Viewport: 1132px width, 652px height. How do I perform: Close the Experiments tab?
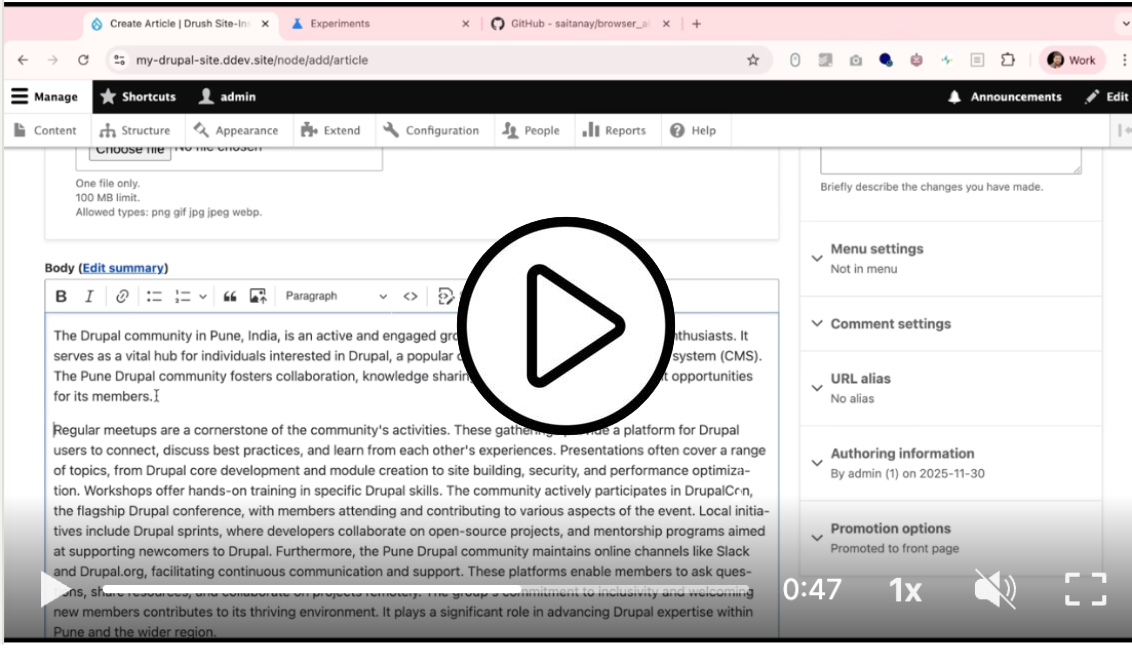click(x=466, y=24)
